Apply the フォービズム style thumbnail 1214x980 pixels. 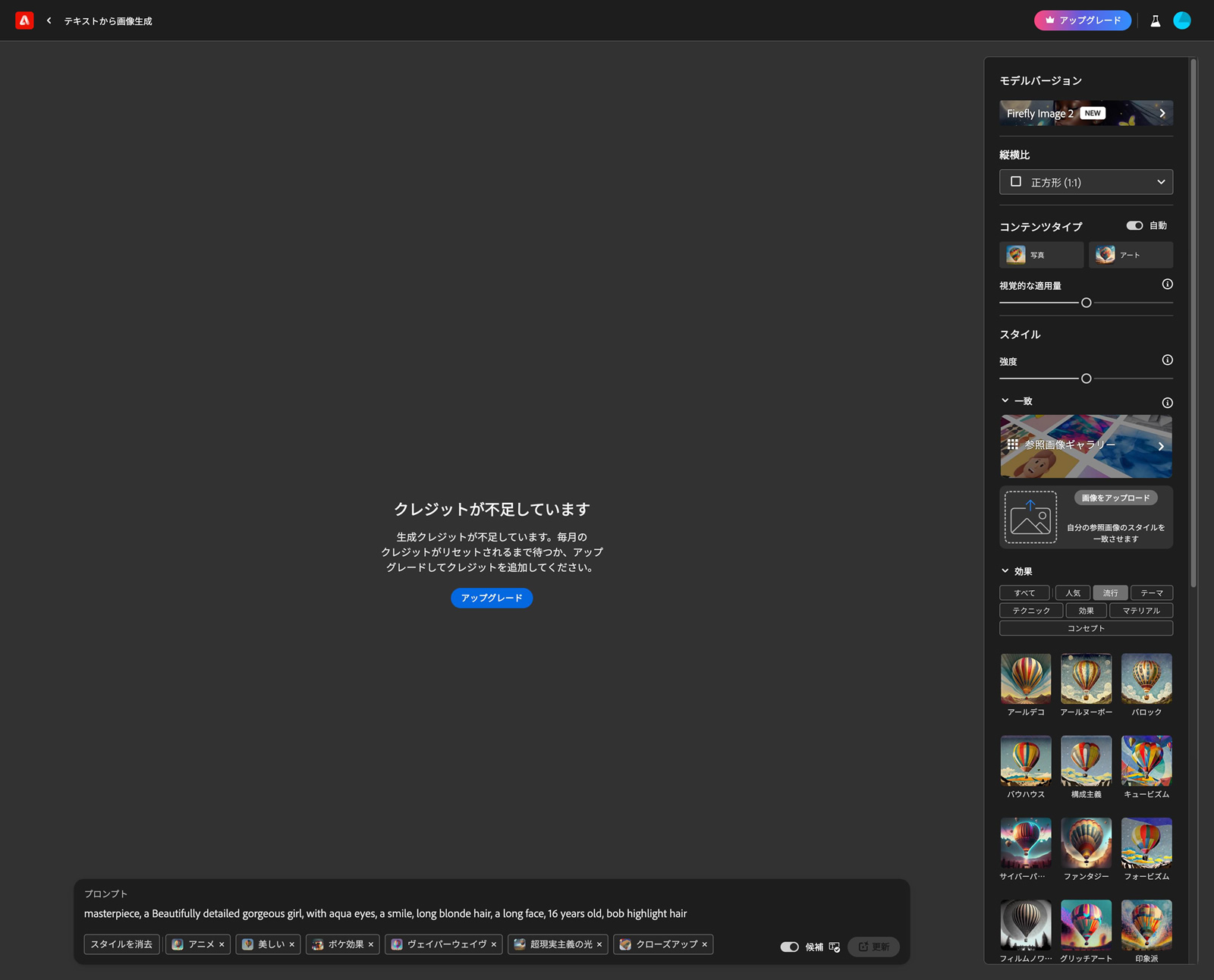(x=1146, y=843)
